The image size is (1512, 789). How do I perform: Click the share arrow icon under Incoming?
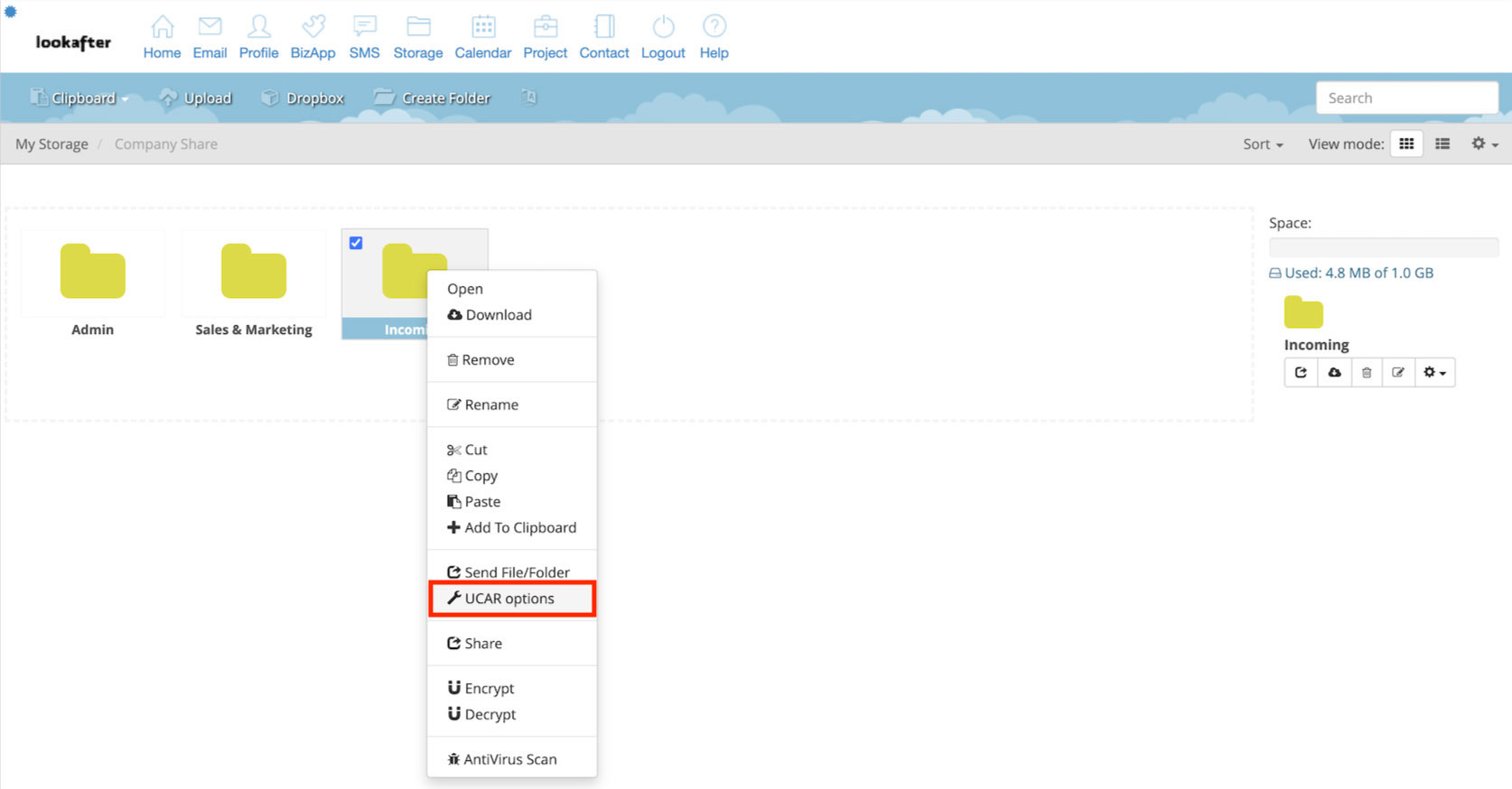[1301, 372]
